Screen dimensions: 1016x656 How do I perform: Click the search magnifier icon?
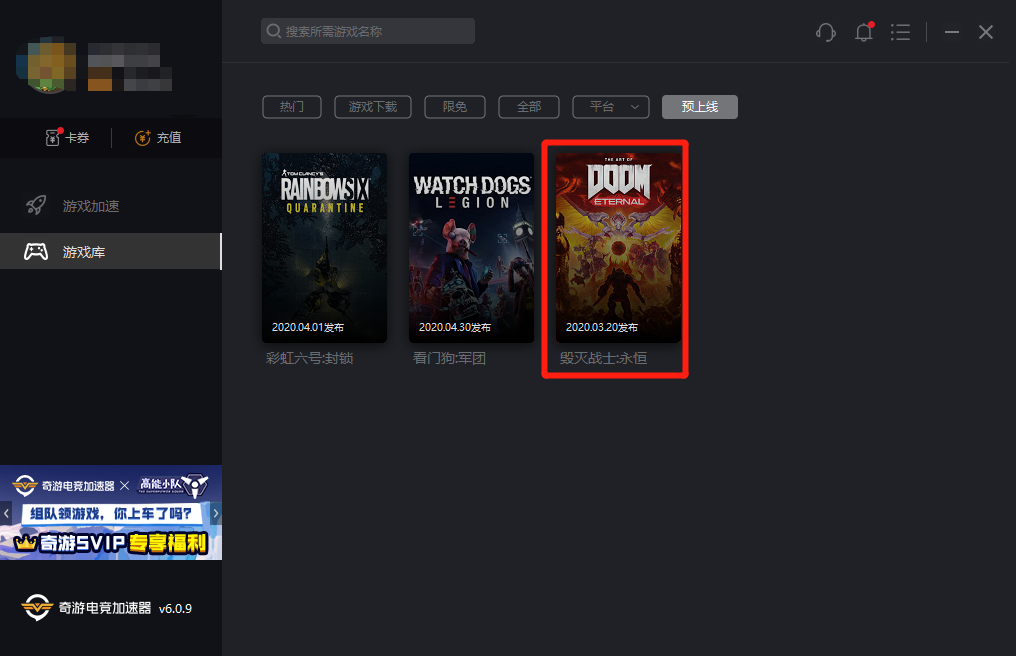pos(273,32)
